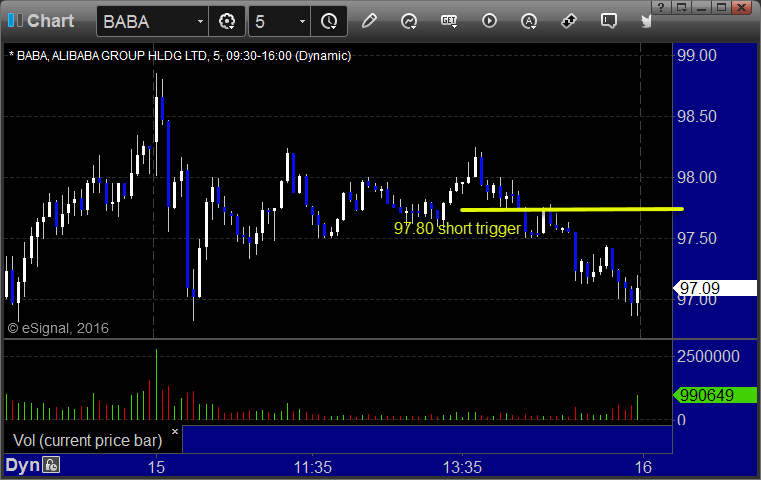
Task: Click the Chart window link icon
Action: click(x=15, y=20)
